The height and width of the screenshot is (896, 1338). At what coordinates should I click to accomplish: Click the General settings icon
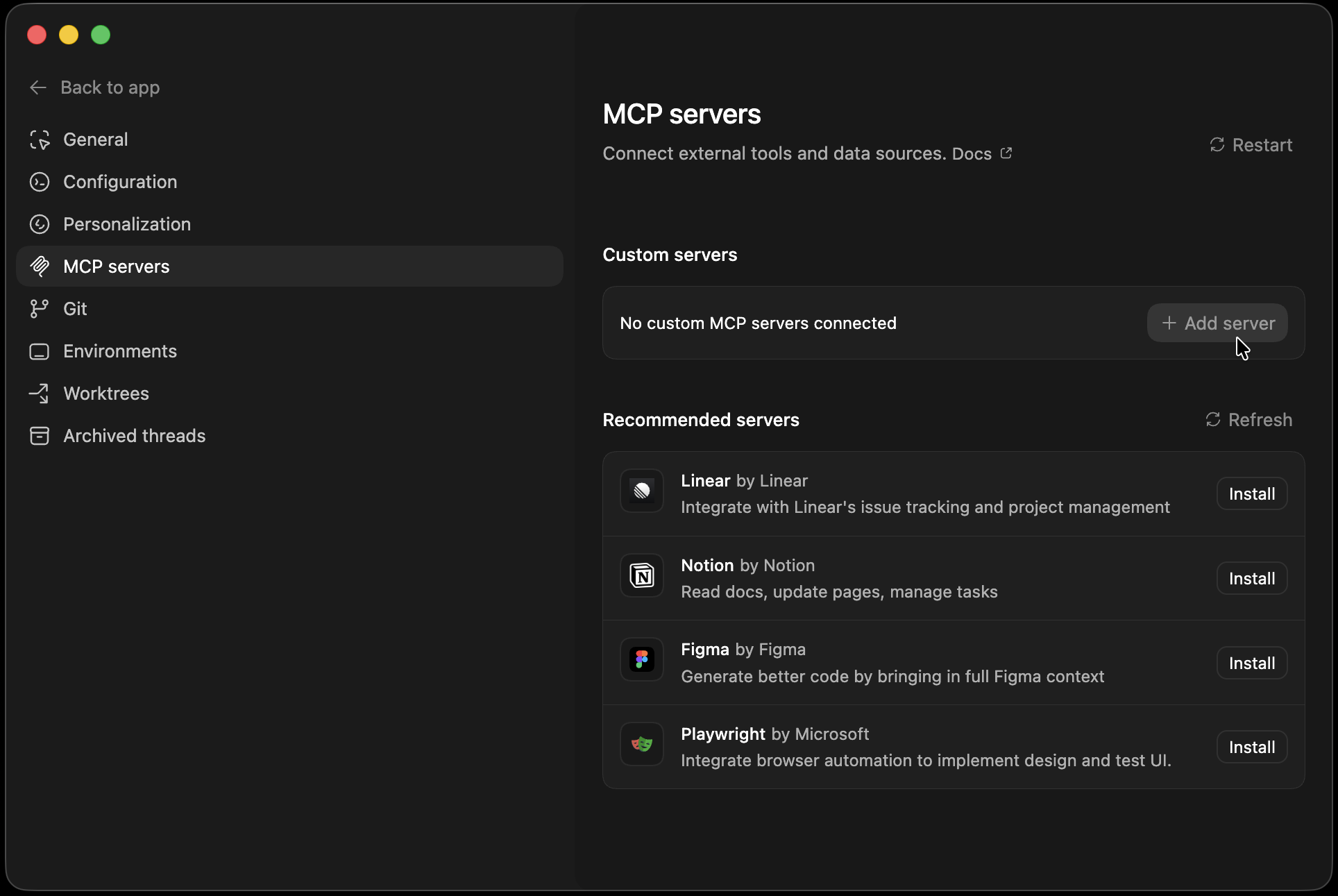40,139
